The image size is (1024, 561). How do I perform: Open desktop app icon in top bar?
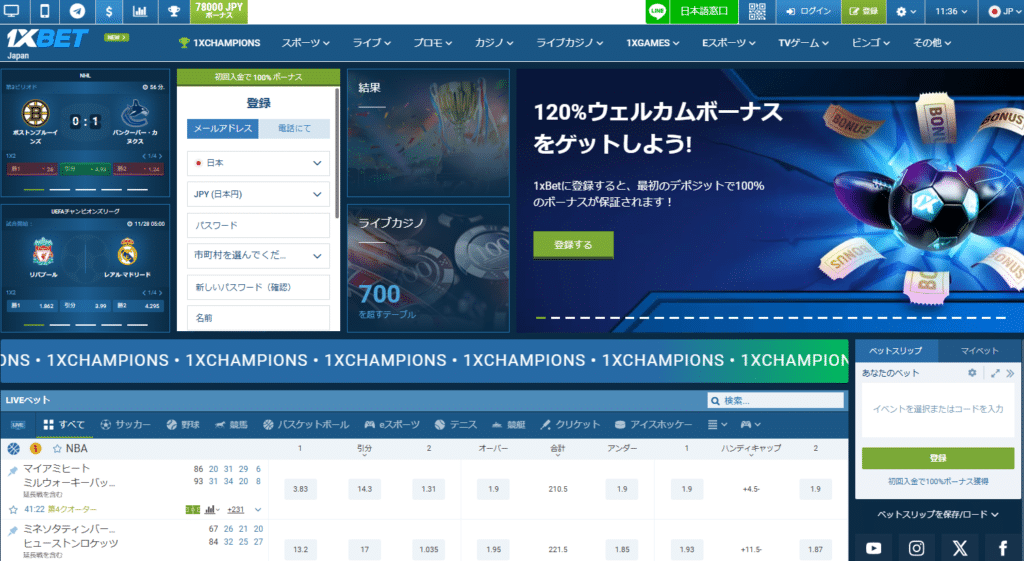coord(12,11)
